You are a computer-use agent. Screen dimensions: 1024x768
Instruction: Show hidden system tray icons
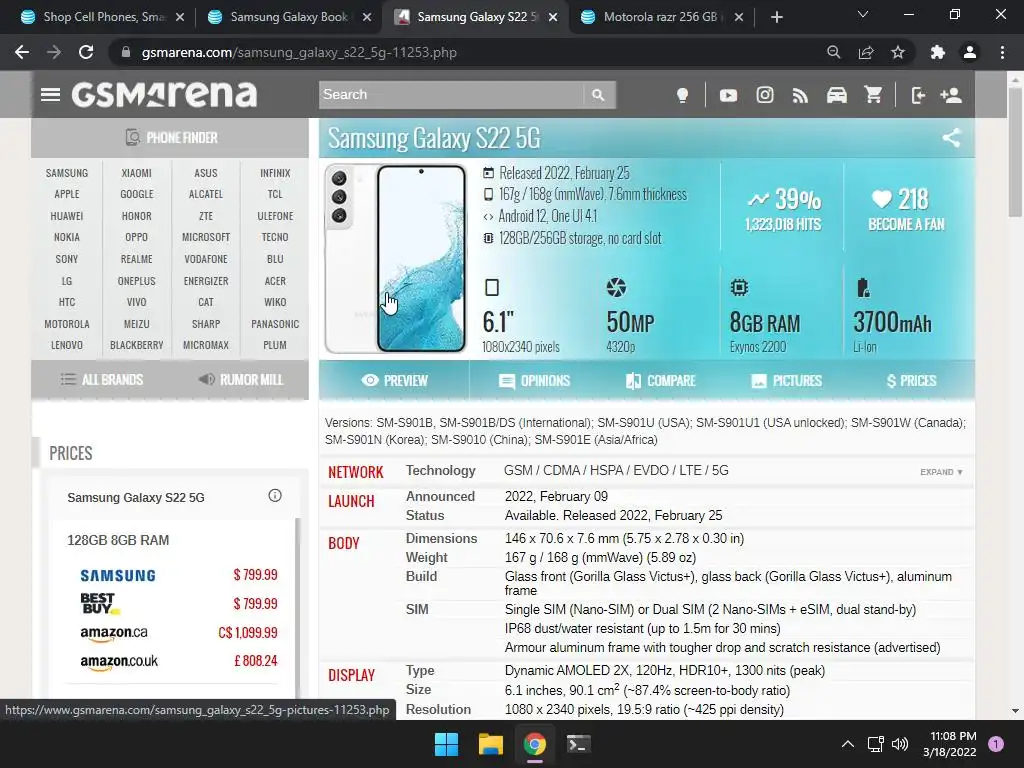click(848, 744)
